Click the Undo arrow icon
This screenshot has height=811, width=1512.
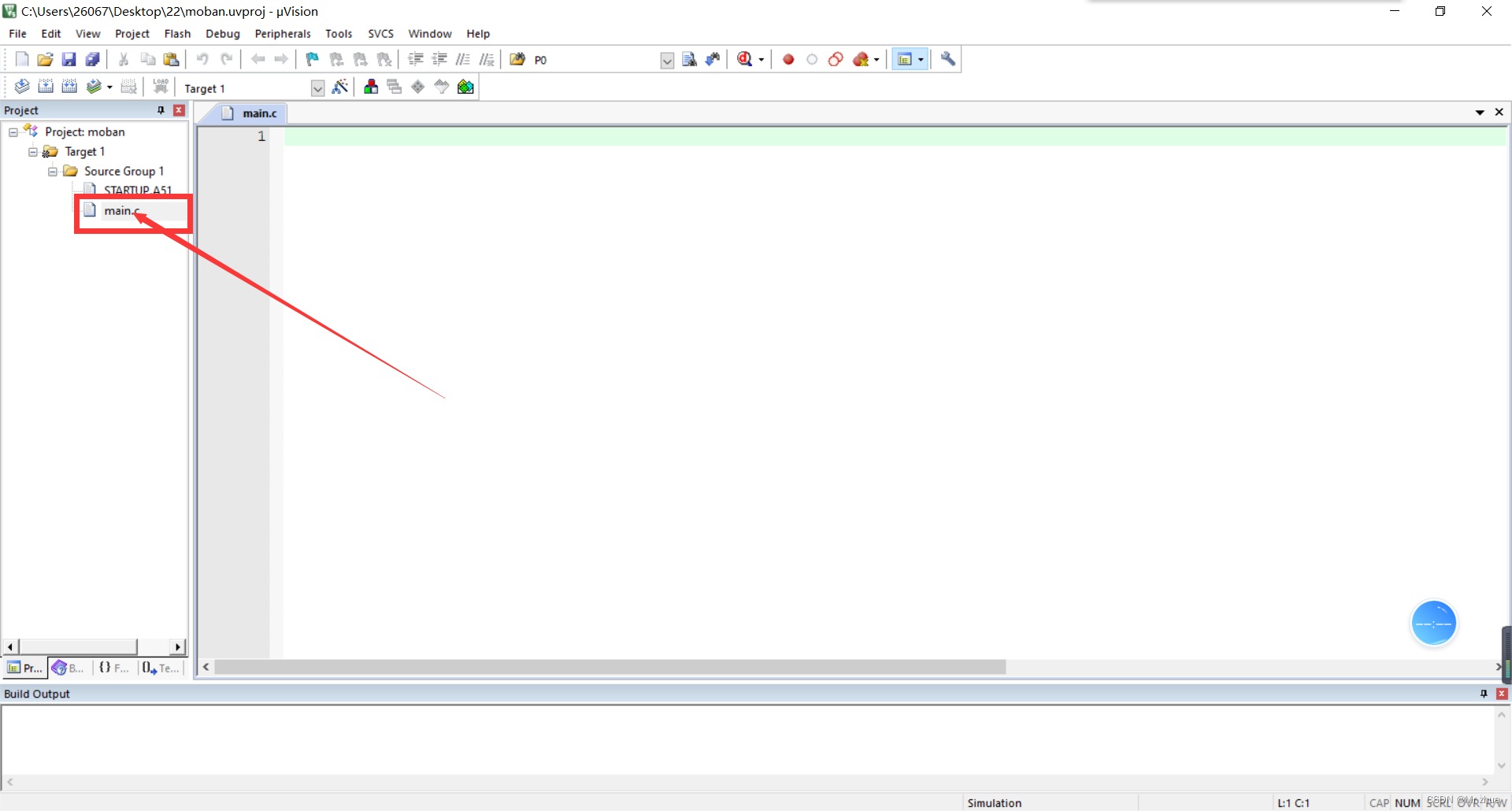202,59
